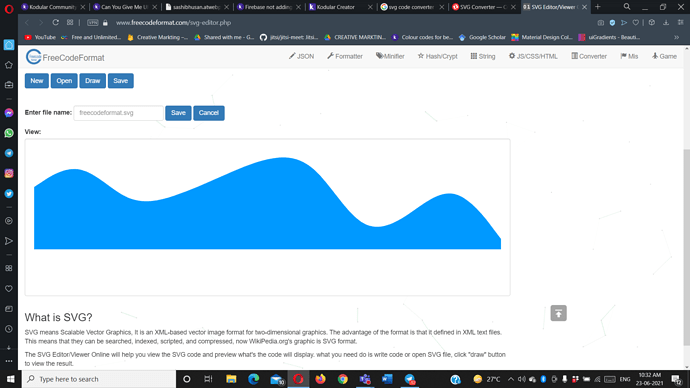Viewport: 690px width, 388px height.
Task: Open the Game menu
Action: pyautogui.click(x=664, y=56)
